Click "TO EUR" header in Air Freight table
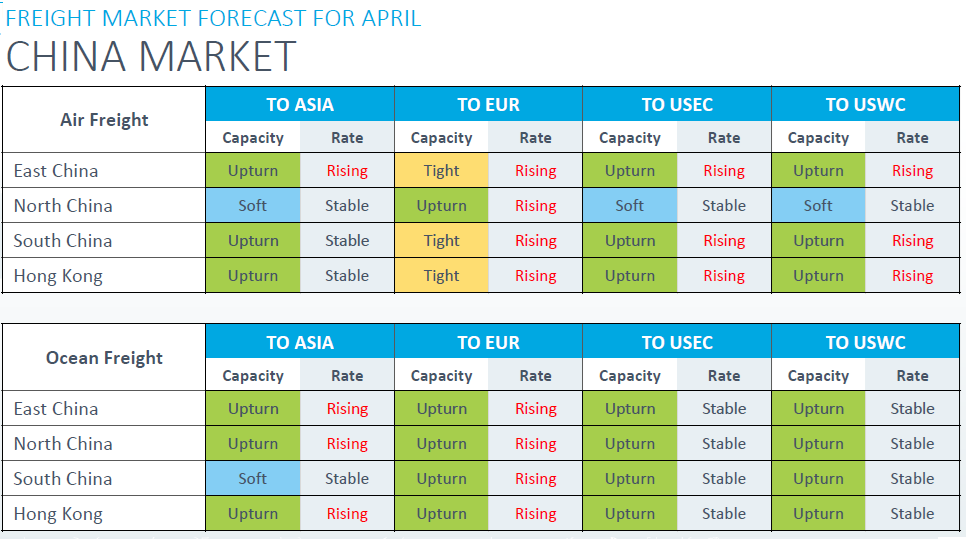 tap(488, 105)
